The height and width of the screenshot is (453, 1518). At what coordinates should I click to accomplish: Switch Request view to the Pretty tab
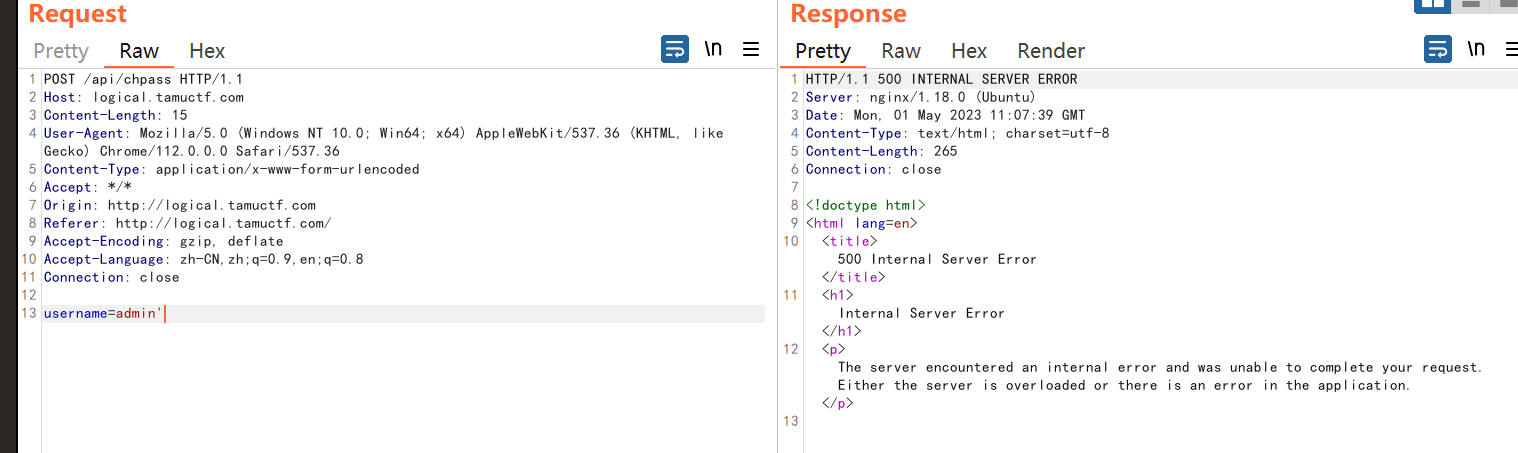[61, 51]
